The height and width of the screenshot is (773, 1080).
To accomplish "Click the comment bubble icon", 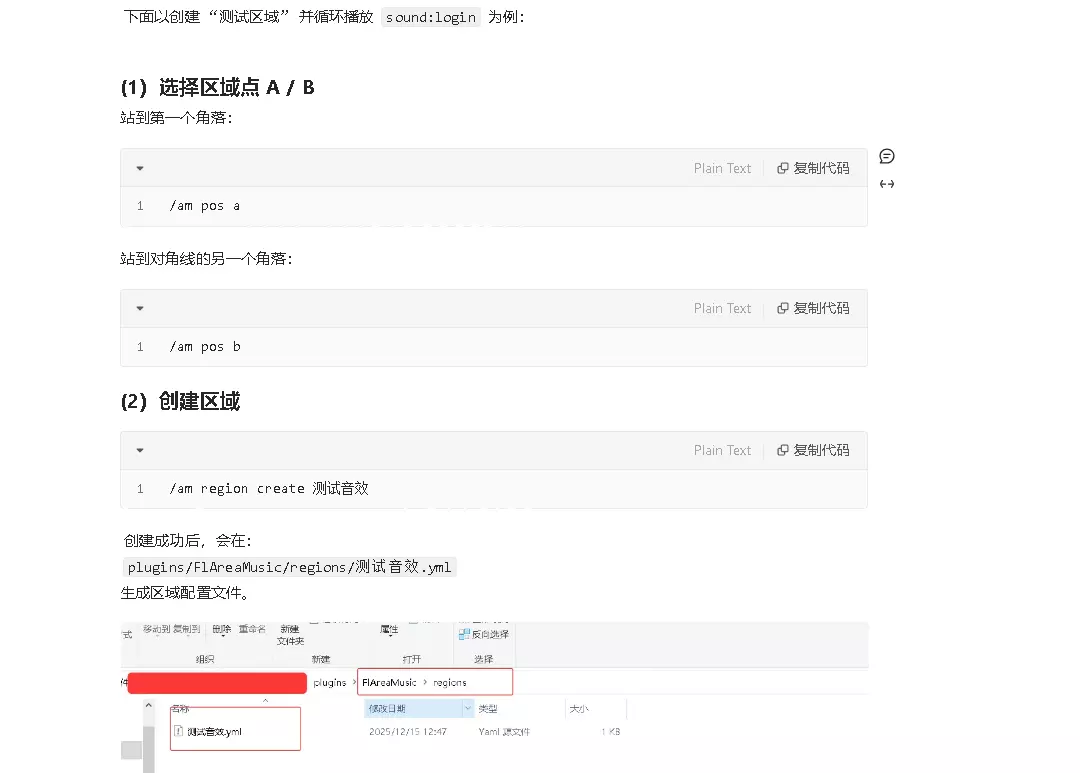I will (887, 156).
